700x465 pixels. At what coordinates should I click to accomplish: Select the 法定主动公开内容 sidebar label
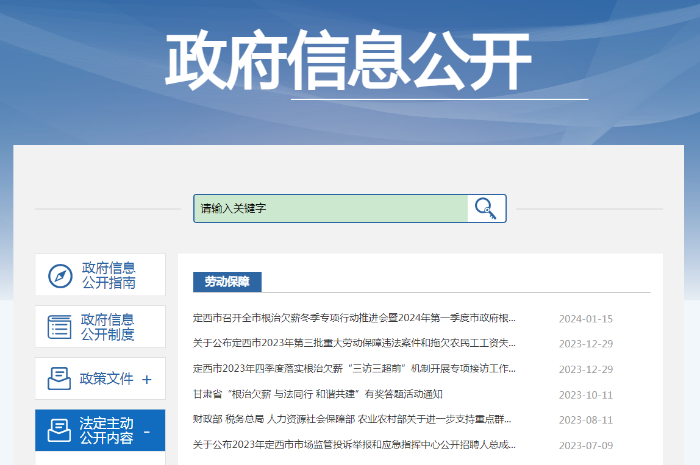[106, 431]
